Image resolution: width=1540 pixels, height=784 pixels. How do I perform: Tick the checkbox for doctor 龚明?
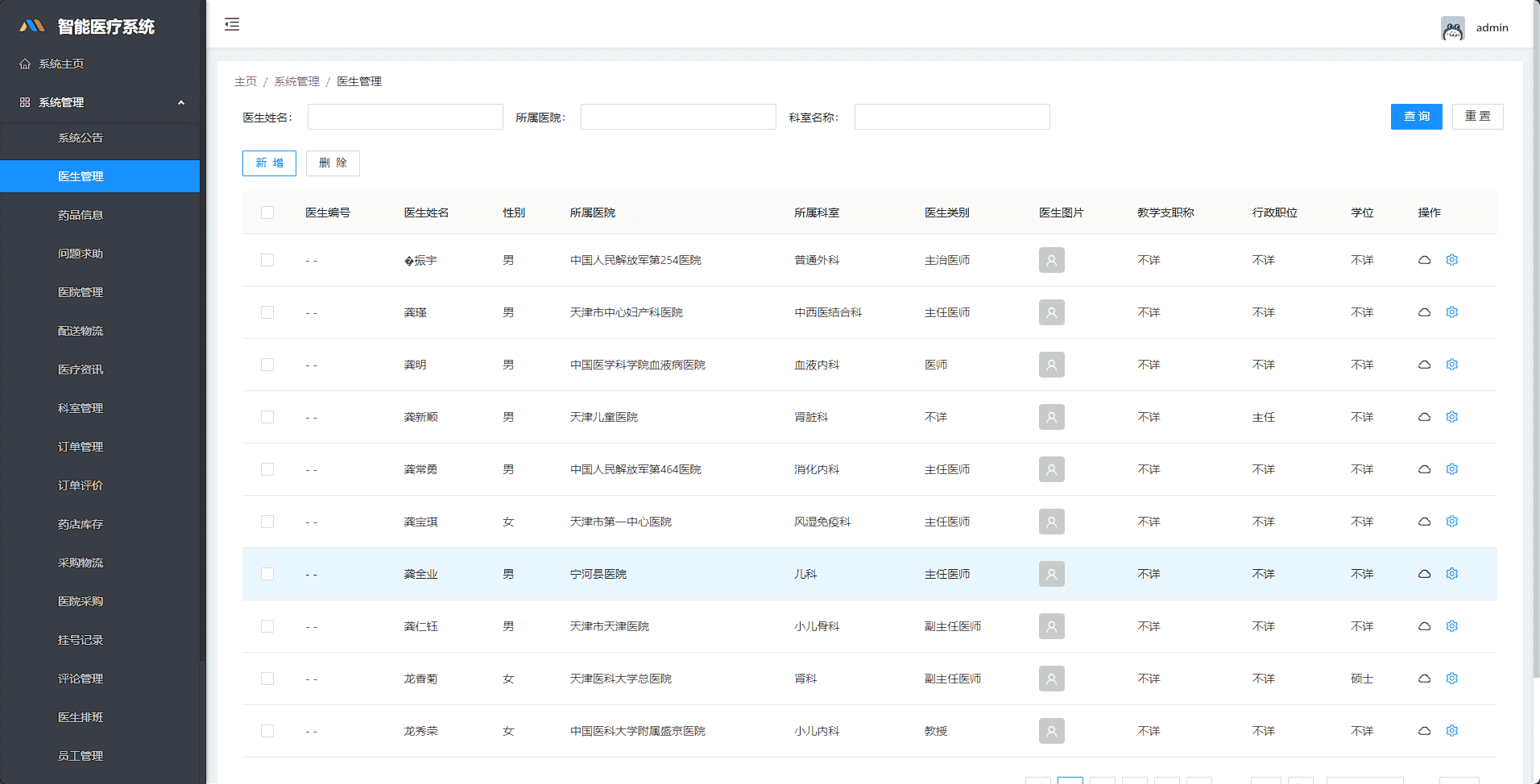(x=267, y=365)
